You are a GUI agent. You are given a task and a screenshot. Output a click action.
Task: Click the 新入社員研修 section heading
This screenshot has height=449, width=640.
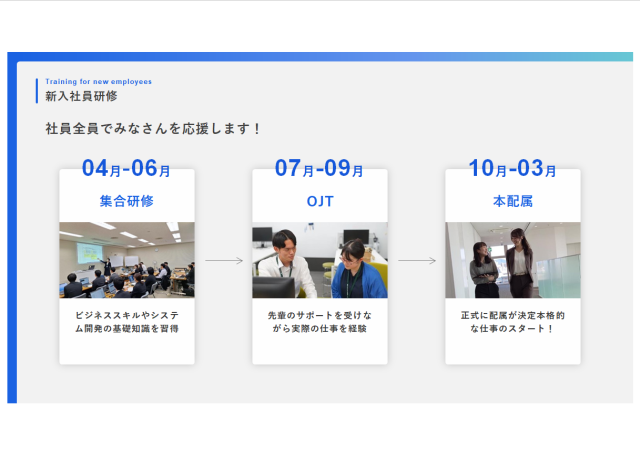(81, 97)
